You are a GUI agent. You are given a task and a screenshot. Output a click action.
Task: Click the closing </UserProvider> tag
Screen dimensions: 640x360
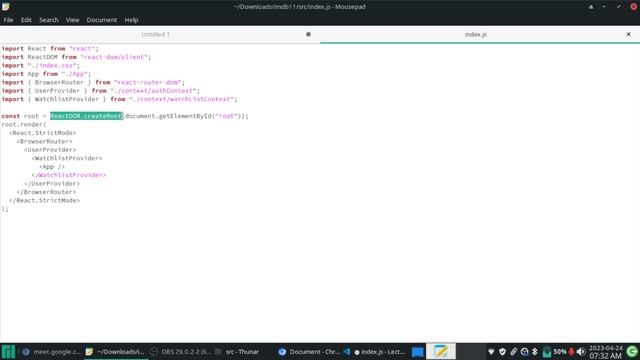(52, 184)
